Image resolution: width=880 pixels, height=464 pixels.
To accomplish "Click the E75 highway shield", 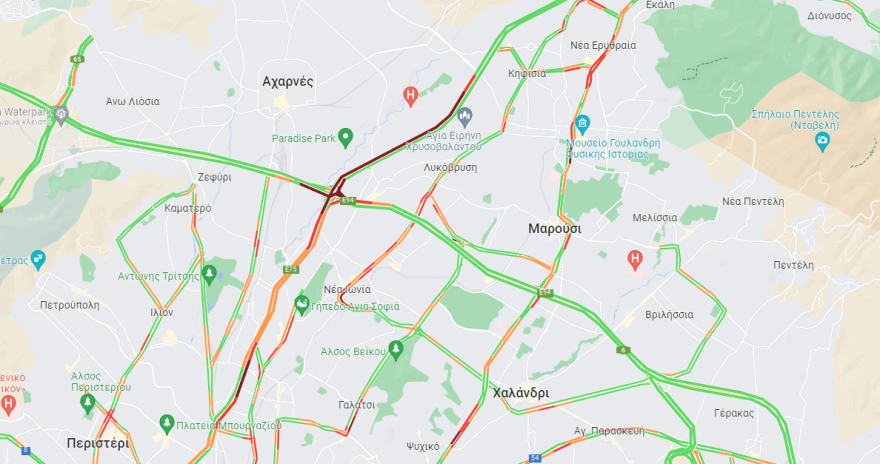I will coord(291,269).
